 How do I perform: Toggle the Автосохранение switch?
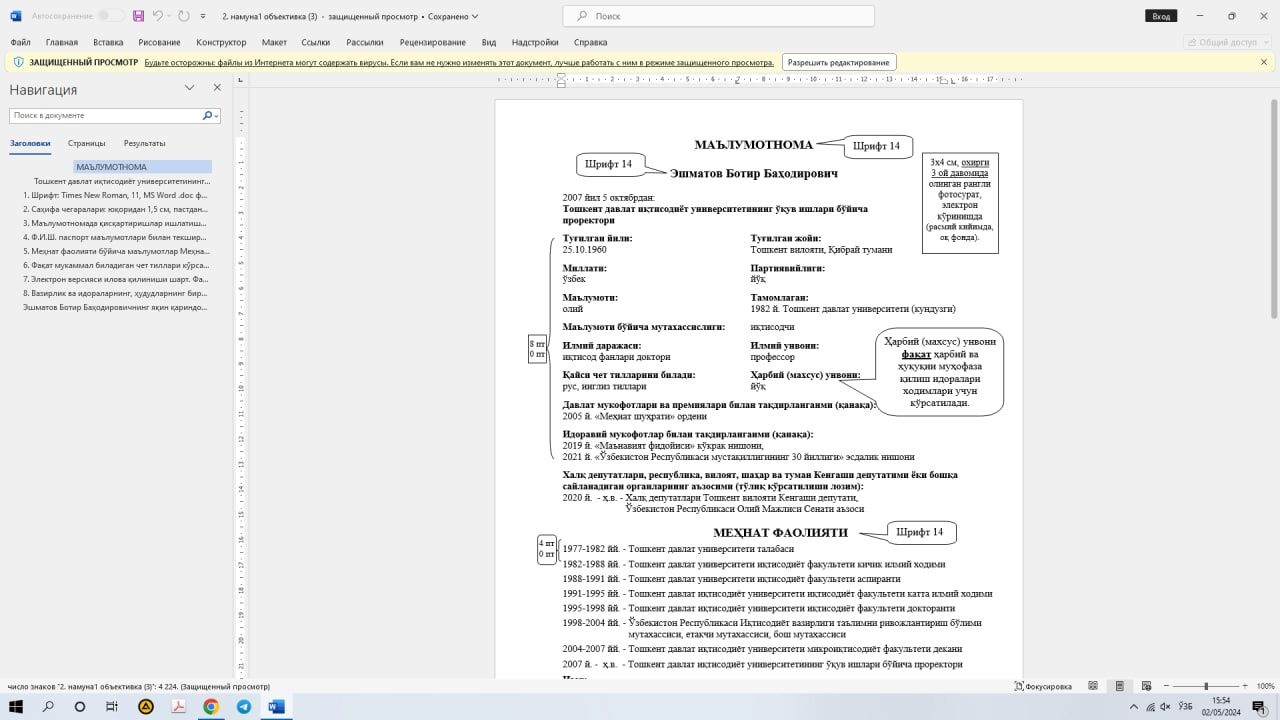click(x=111, y=16)
